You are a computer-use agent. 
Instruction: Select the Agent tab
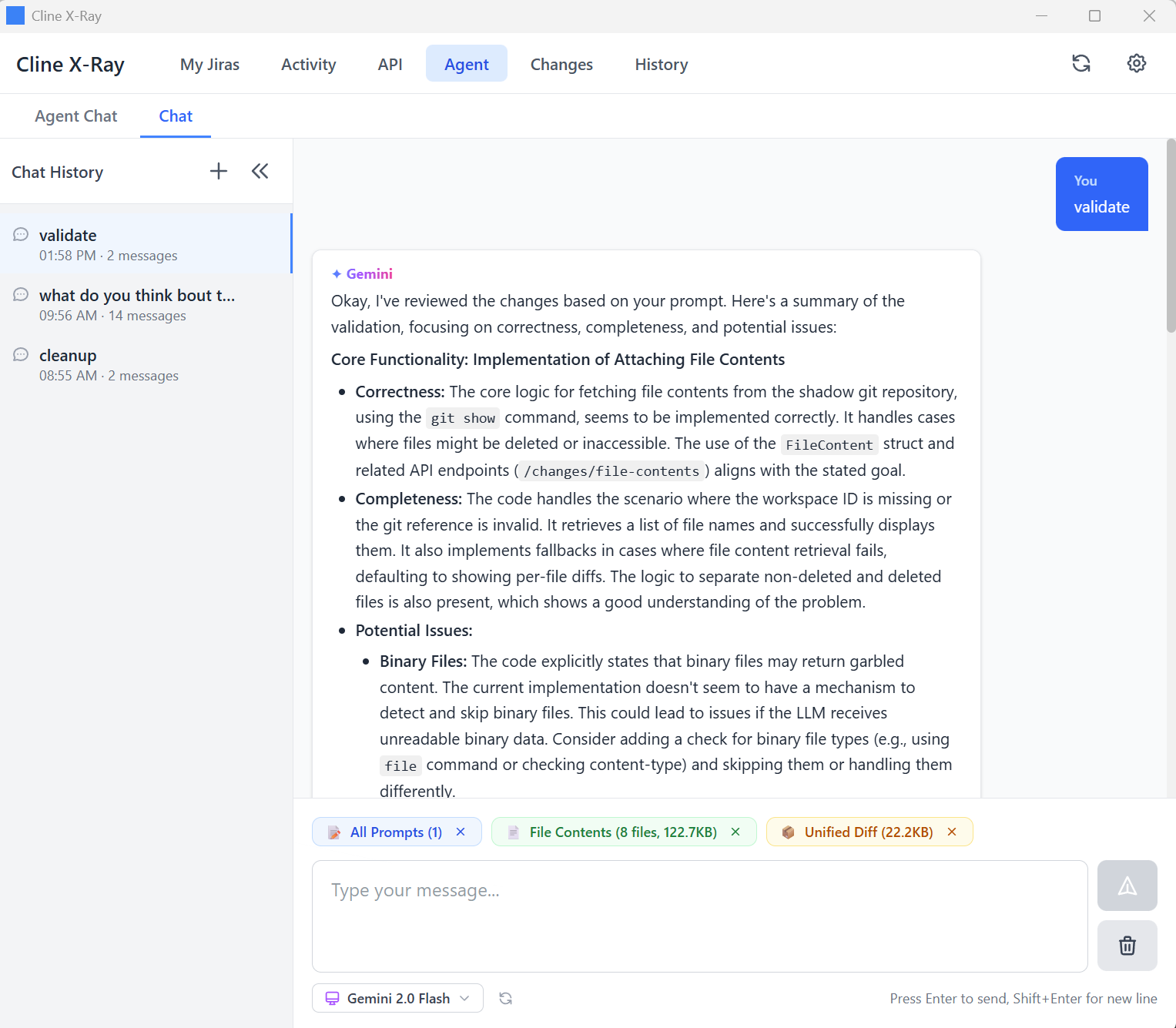point(467,63)
